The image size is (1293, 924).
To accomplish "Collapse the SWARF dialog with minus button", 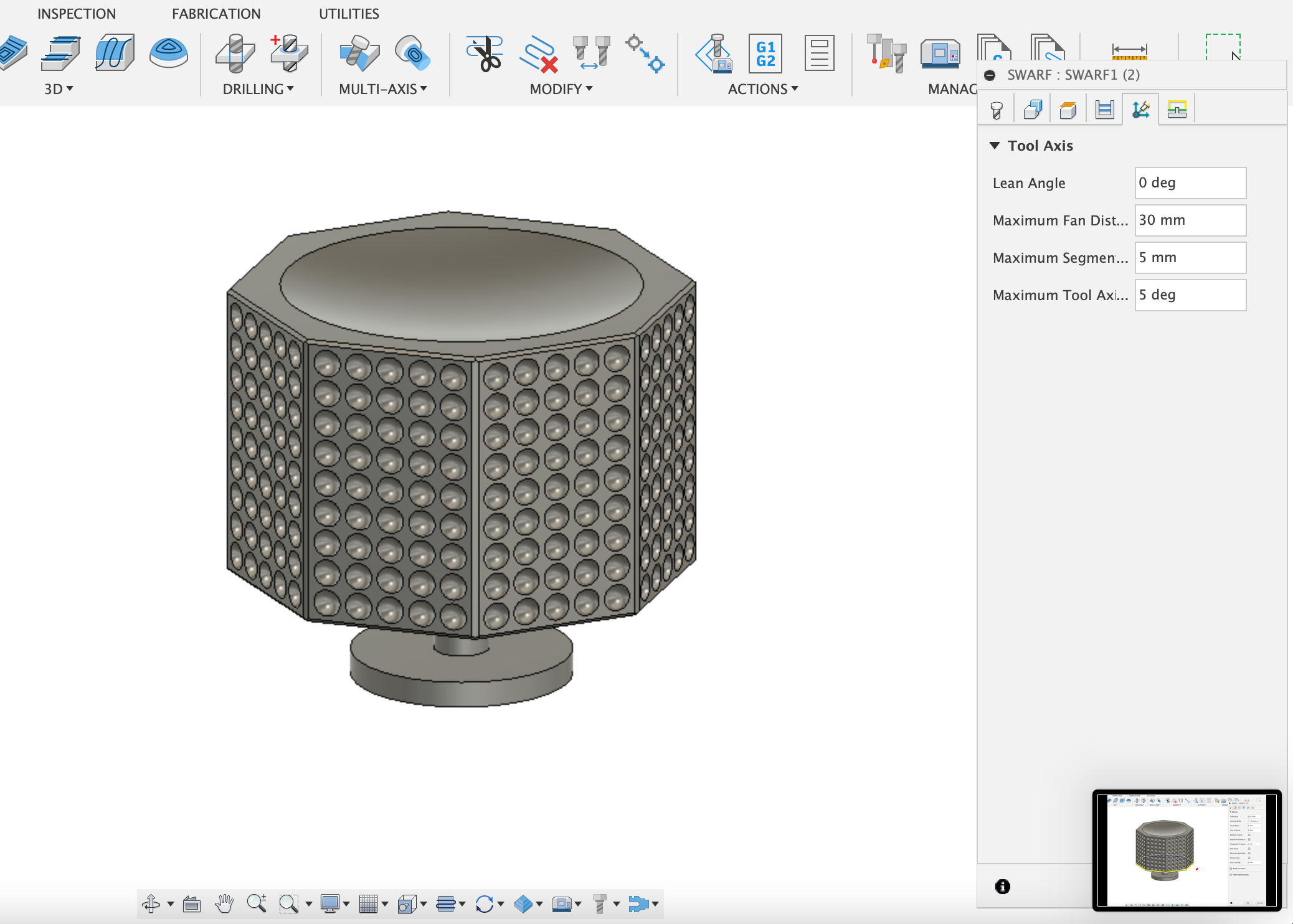I will (x=990, y=75).
